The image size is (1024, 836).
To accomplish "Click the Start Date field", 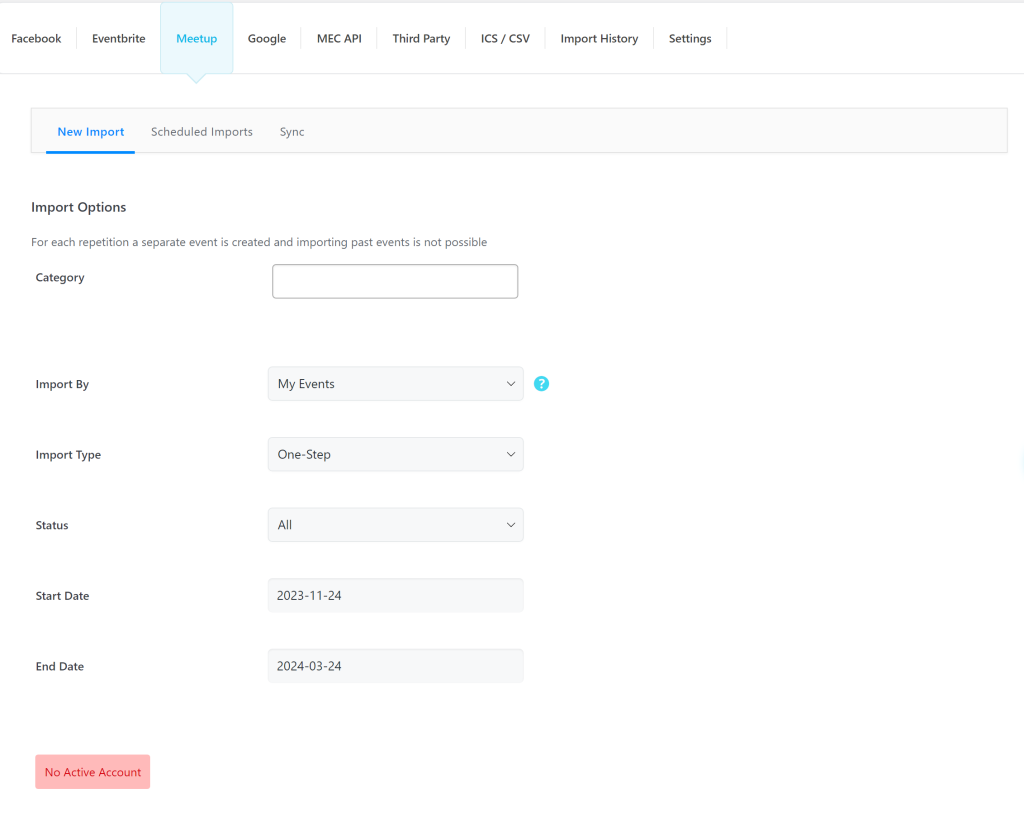I will (395, 595).
